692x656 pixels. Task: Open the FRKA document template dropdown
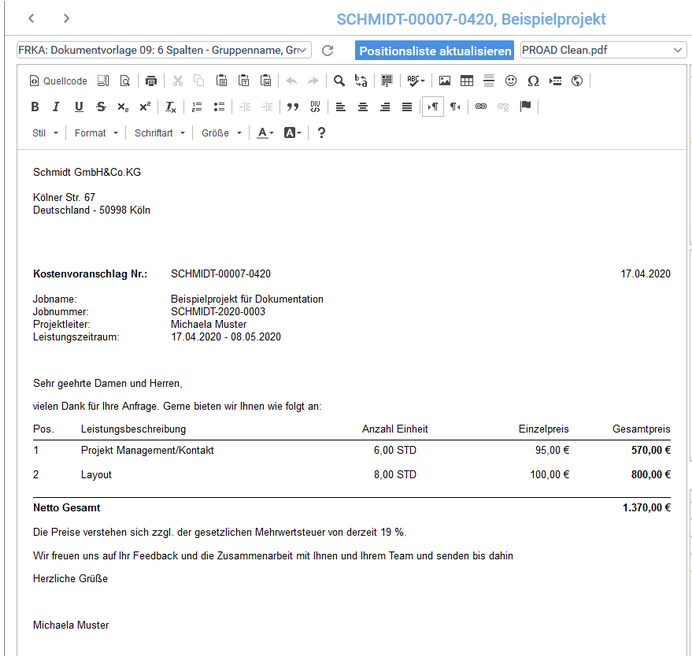[x=164, y=50]
